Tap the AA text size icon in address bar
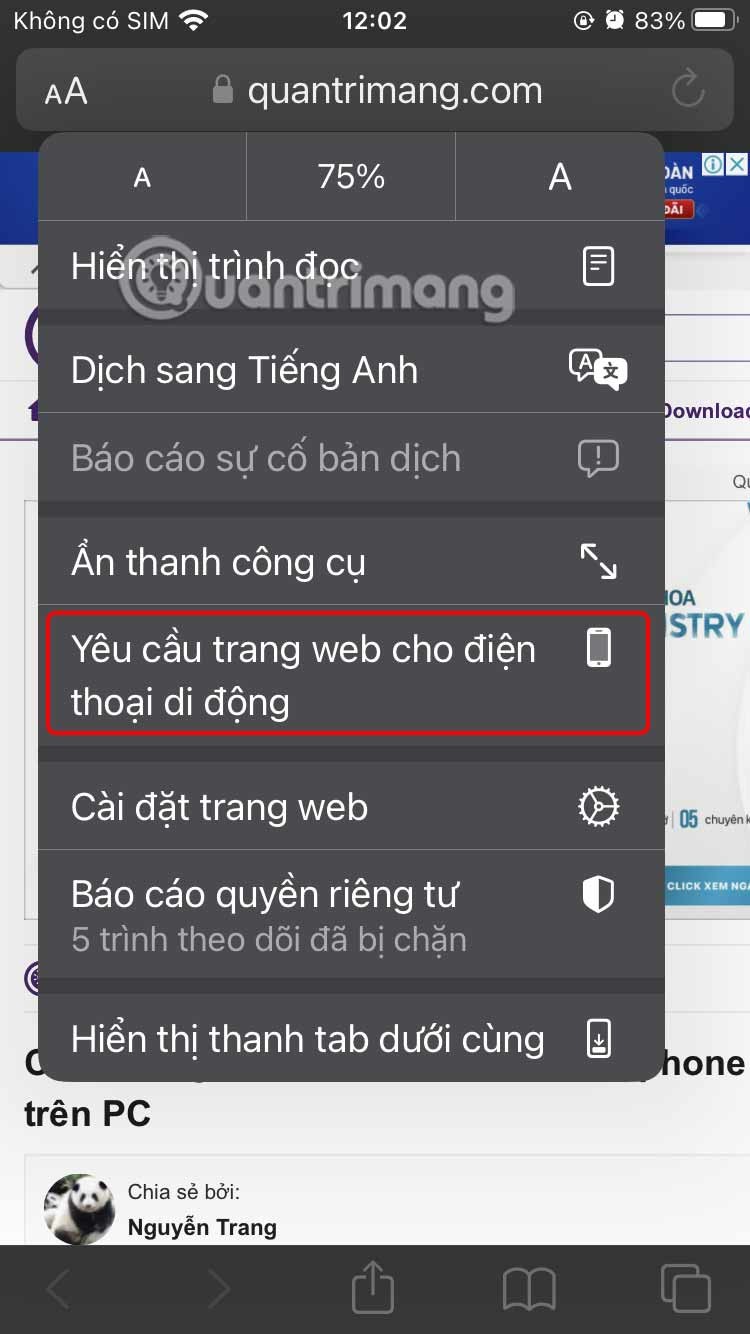 (x=66, y=92)
